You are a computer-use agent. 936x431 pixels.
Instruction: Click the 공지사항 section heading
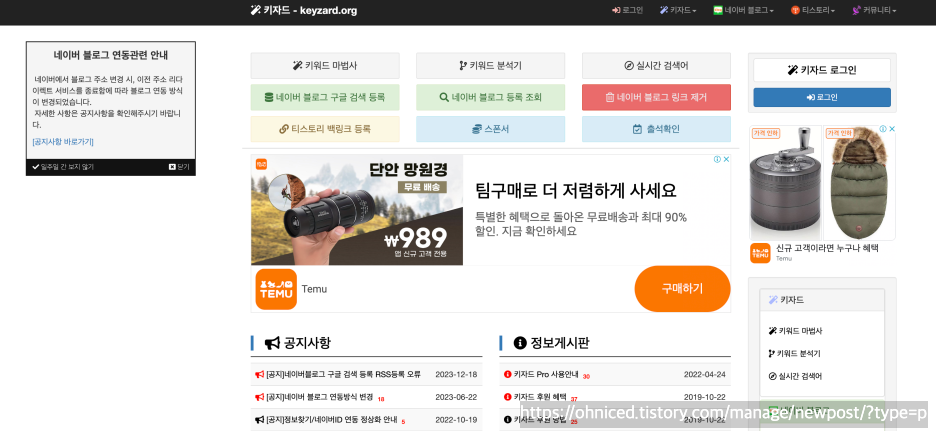pyautogui.click(x=307, y=343)
